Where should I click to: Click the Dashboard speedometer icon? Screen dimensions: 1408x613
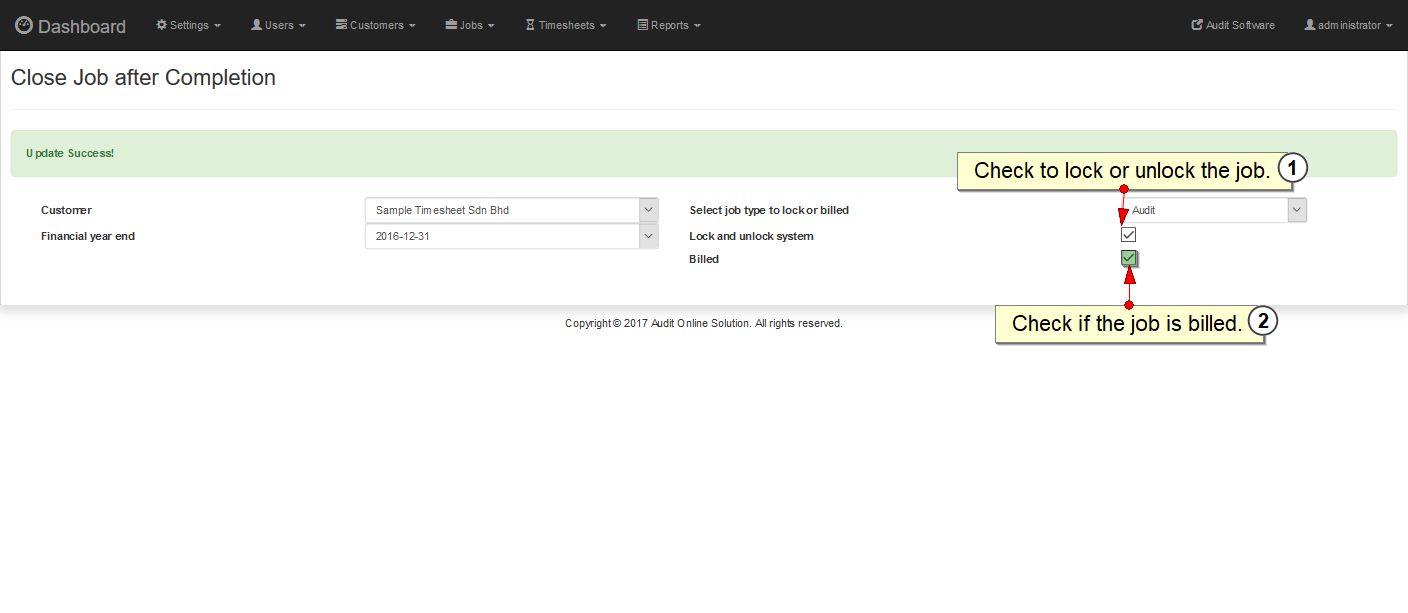[24, 26]
